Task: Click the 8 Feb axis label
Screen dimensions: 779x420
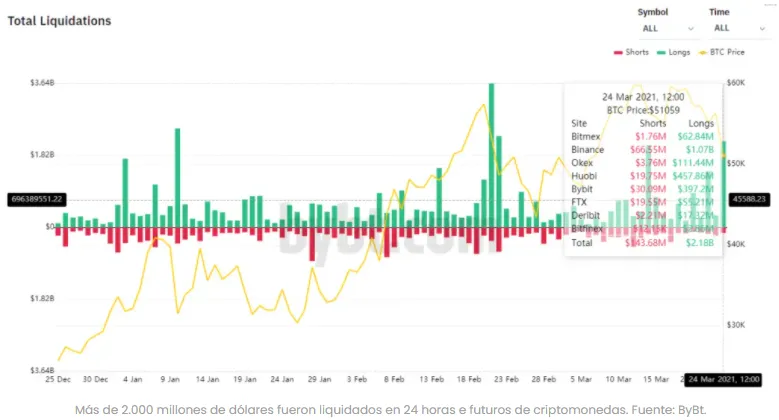Action: (x=394, y=379)
